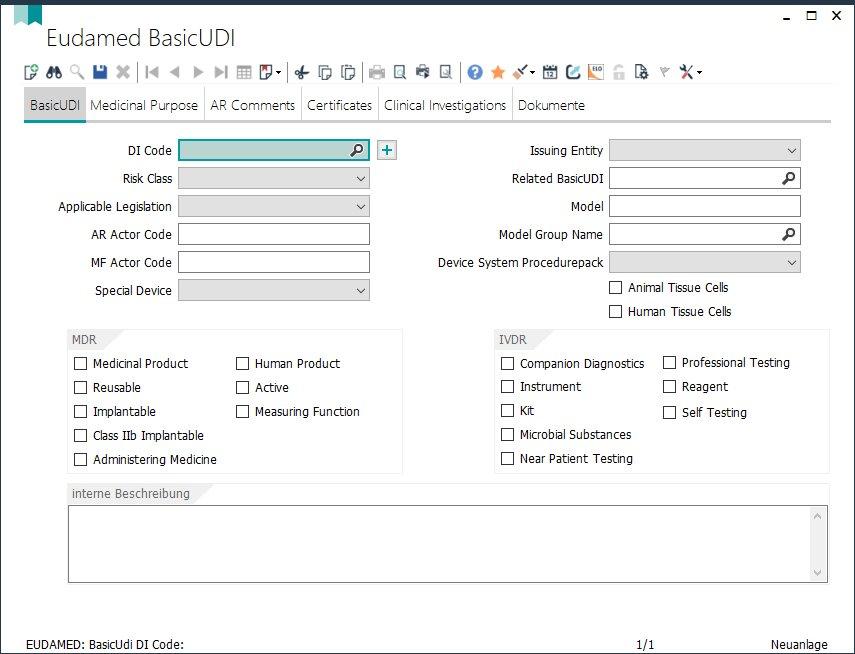Open the document settings gear icon
The height and width of the screenshot is (654, 855).
(642, 72)
